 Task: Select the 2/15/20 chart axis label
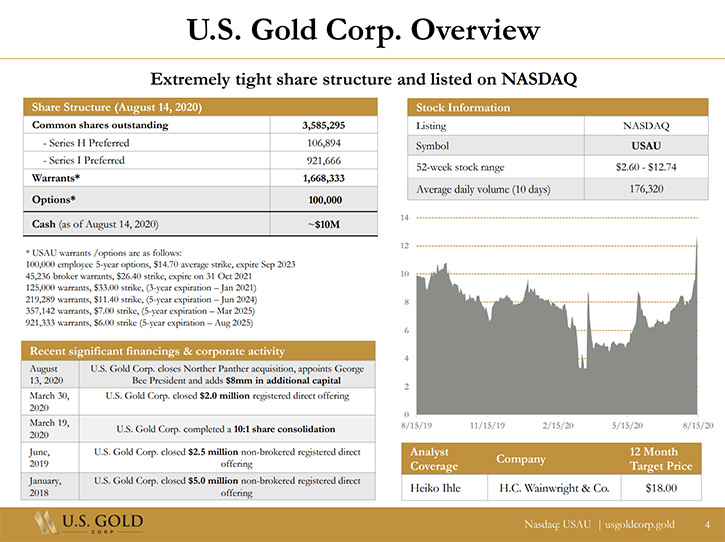tap(558, 425)
